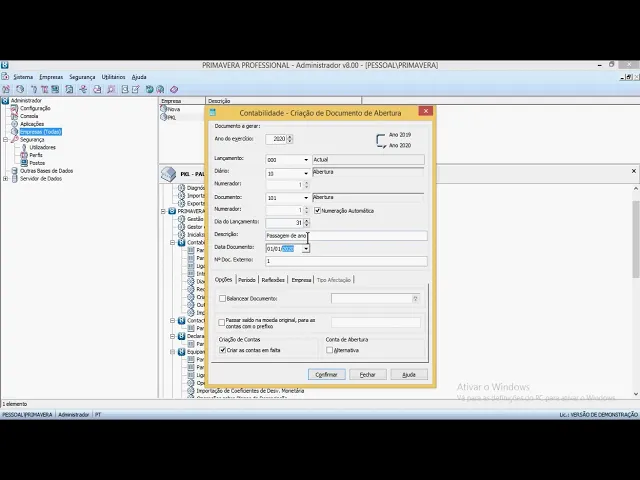
Task: Select Outras Bases de Dados node
Action: coord(47,171)
